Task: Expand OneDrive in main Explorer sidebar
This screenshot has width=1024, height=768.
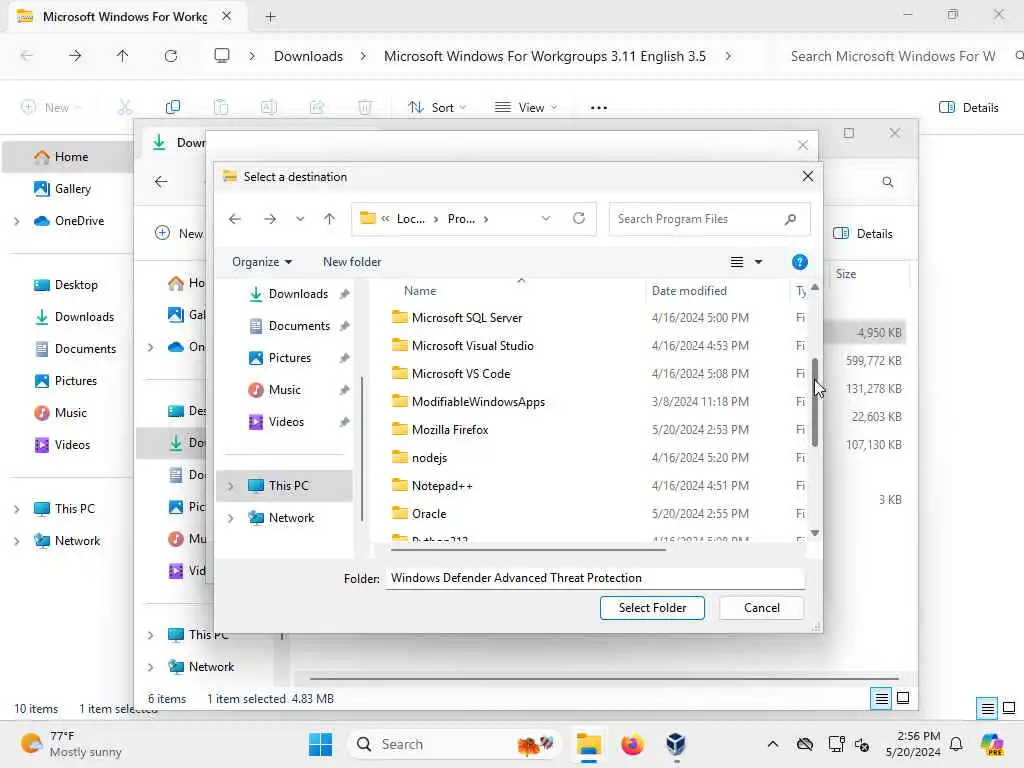Action: click(16, 221)
